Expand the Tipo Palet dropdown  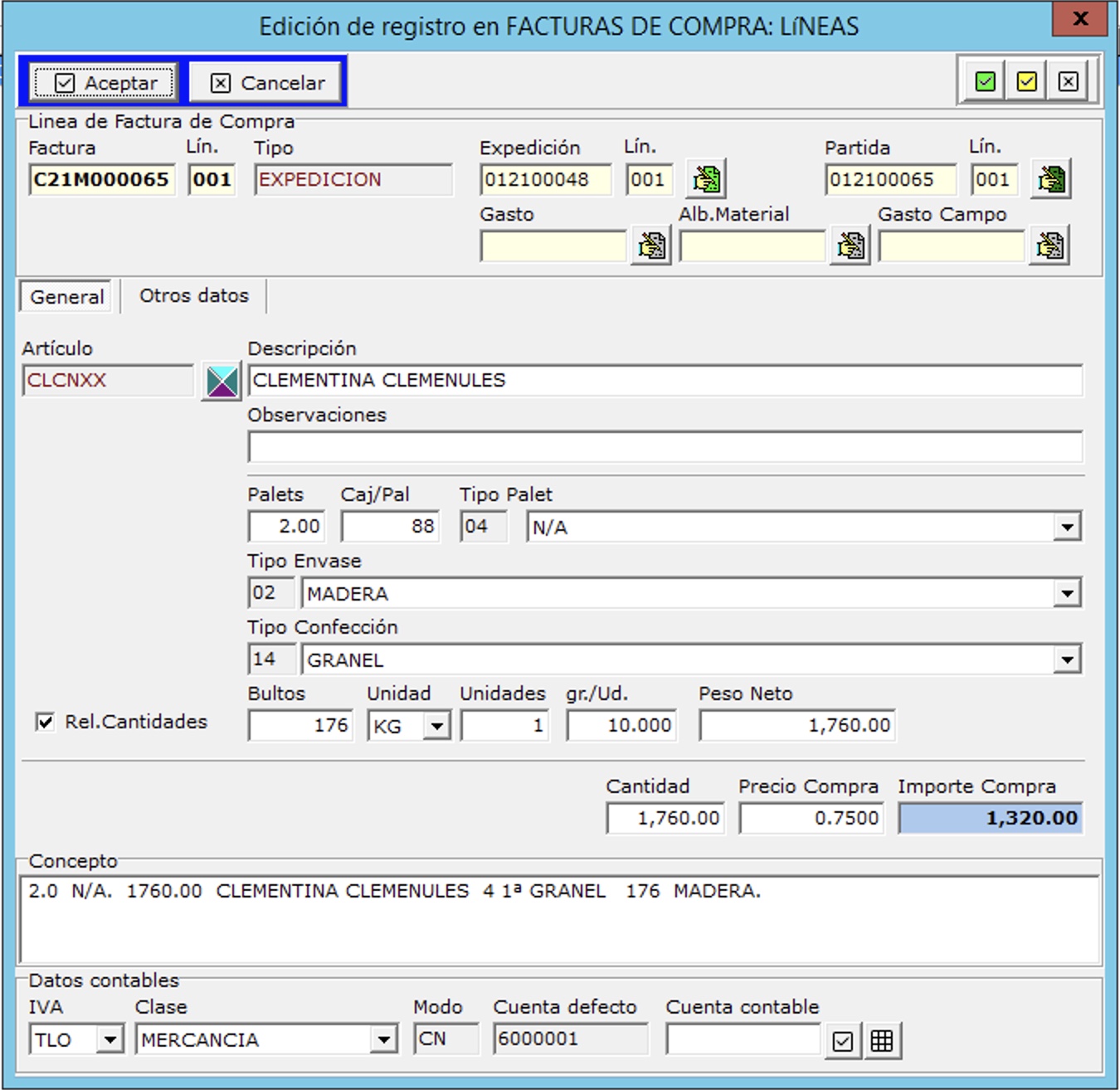click(x=1067, y=527)
